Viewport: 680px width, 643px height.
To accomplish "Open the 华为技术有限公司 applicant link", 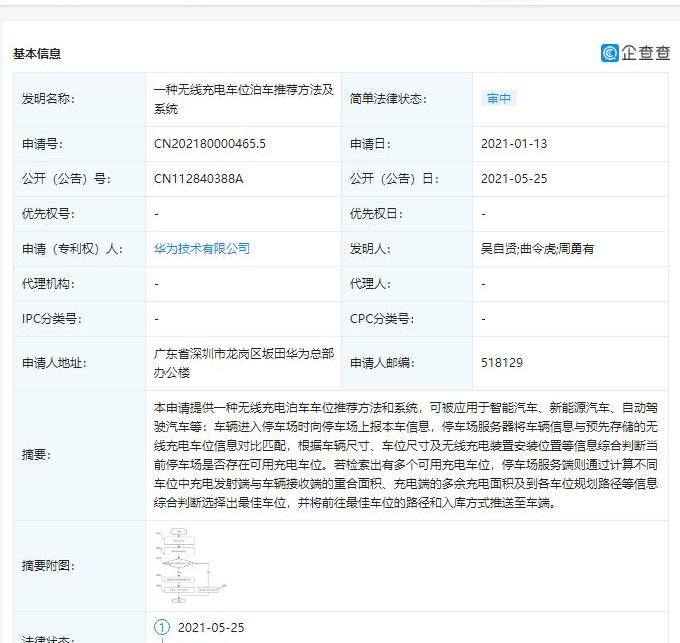I will [x=202, y=248].
